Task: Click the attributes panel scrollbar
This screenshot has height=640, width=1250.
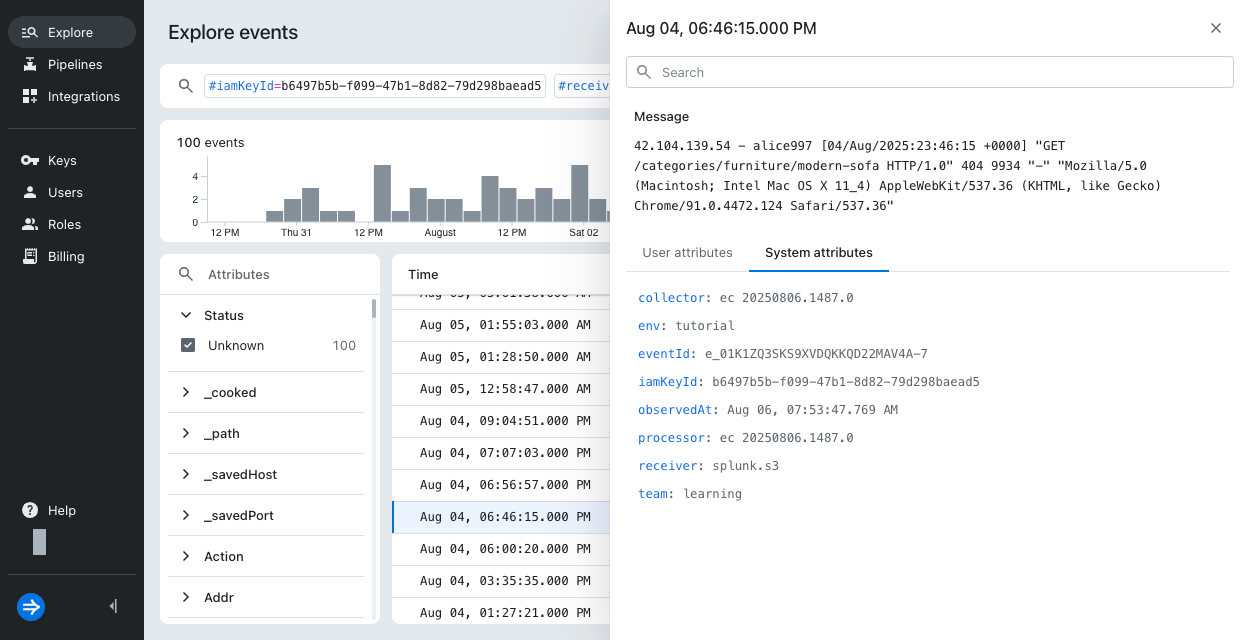Action: coord(374,308)
